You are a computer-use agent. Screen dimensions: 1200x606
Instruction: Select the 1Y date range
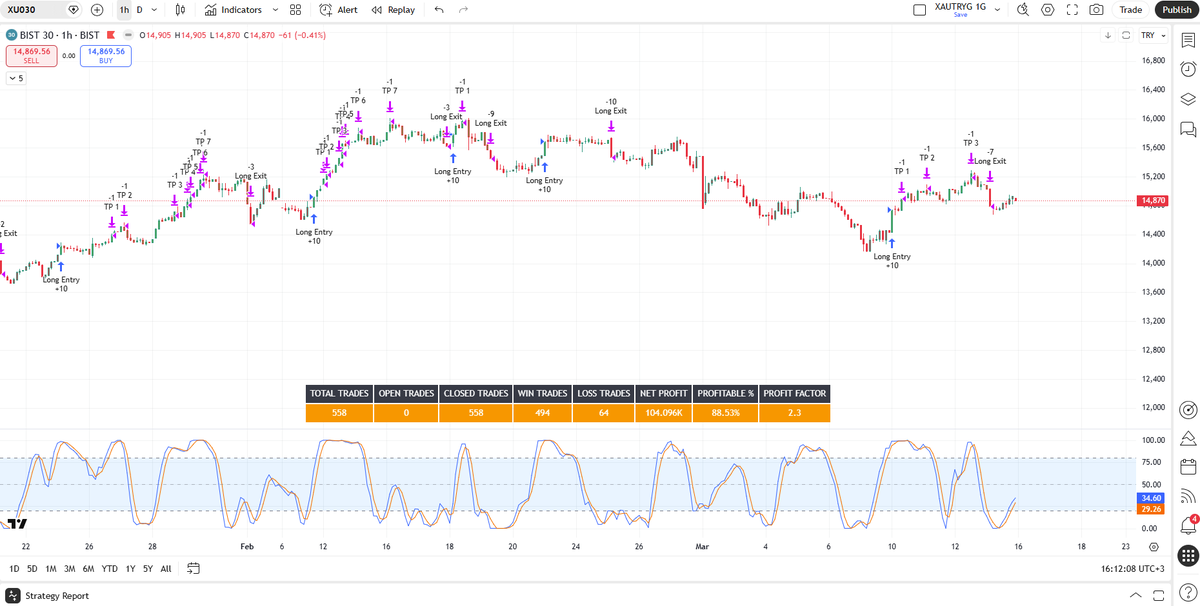tap(130, 568)
